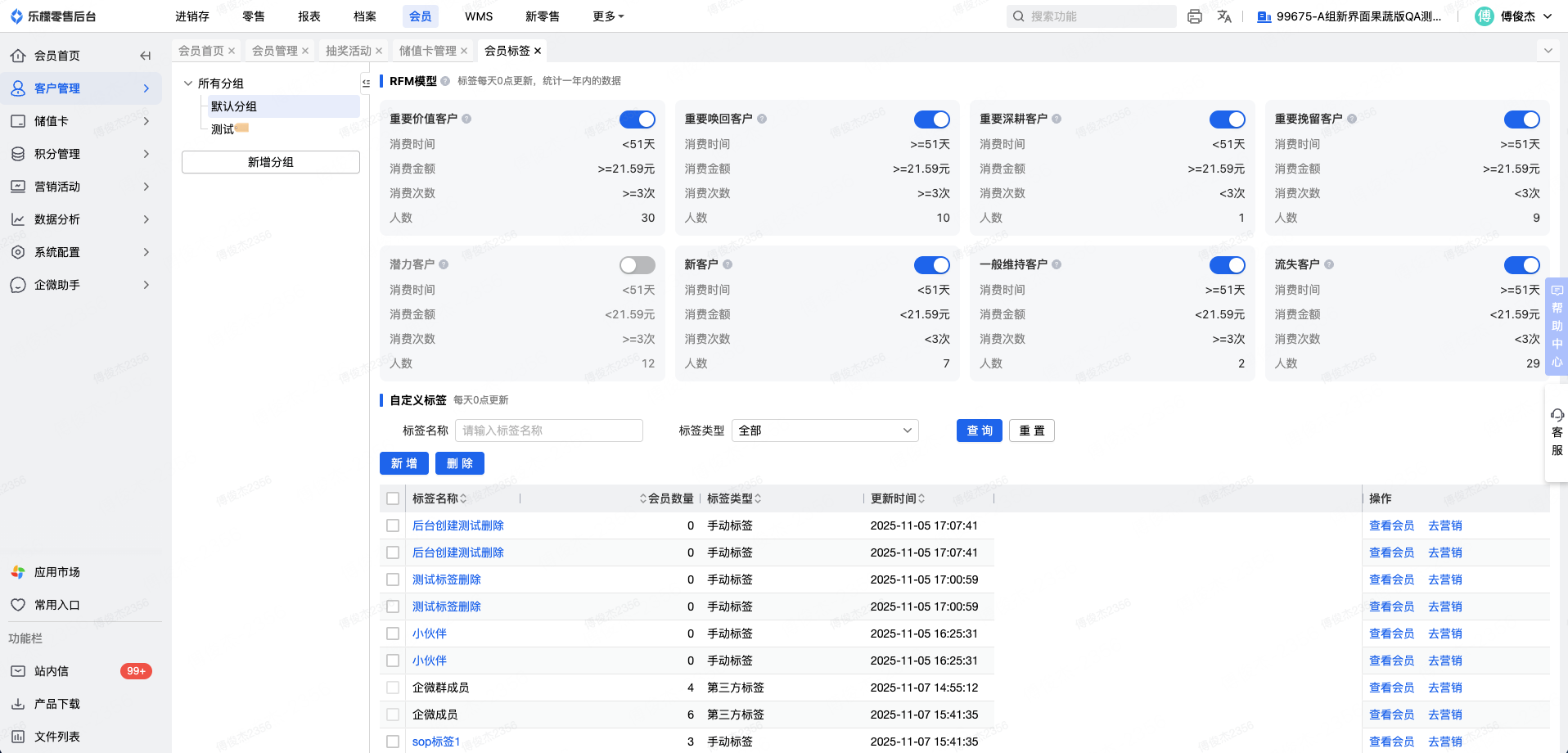The image size is (1568, 753).
Task: Expand the 储值卡 sidebar chevron
Action: click(146, 121)
